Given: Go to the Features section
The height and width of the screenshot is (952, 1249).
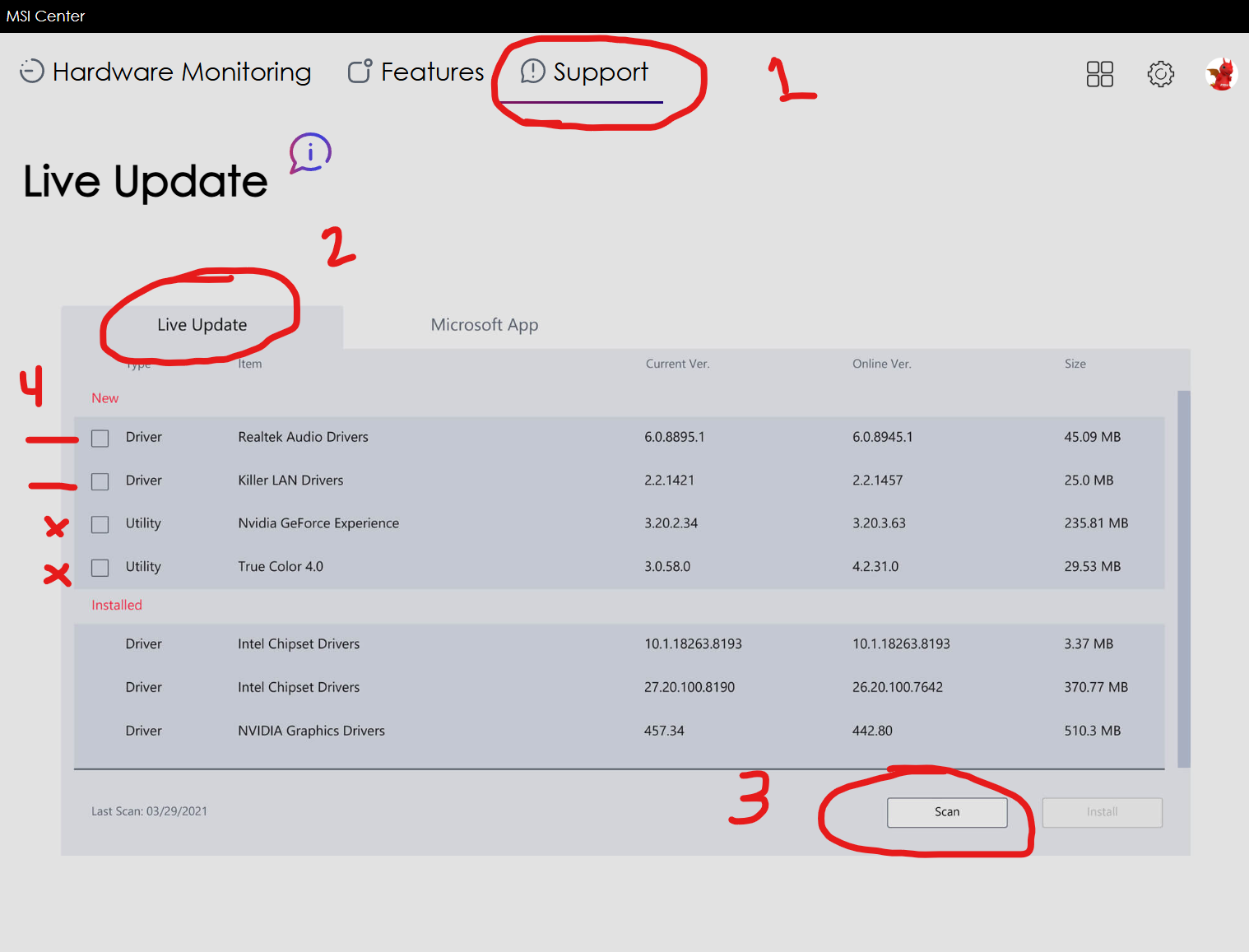Looking at the screenshot, I should click(432, 72).
